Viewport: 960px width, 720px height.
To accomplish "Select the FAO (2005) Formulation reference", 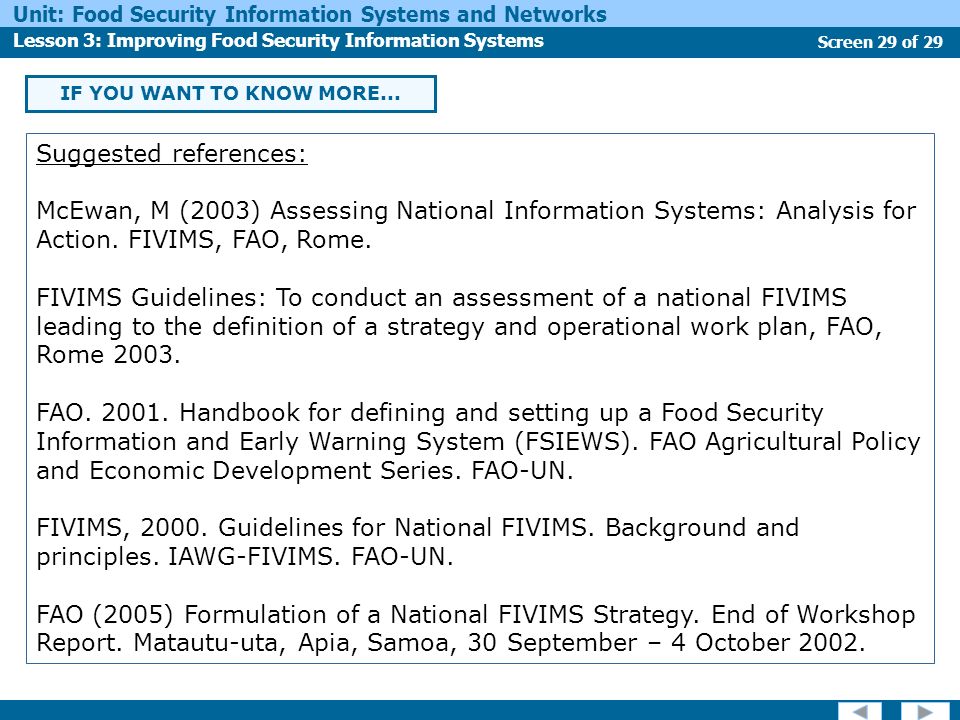I will (476, 628).
